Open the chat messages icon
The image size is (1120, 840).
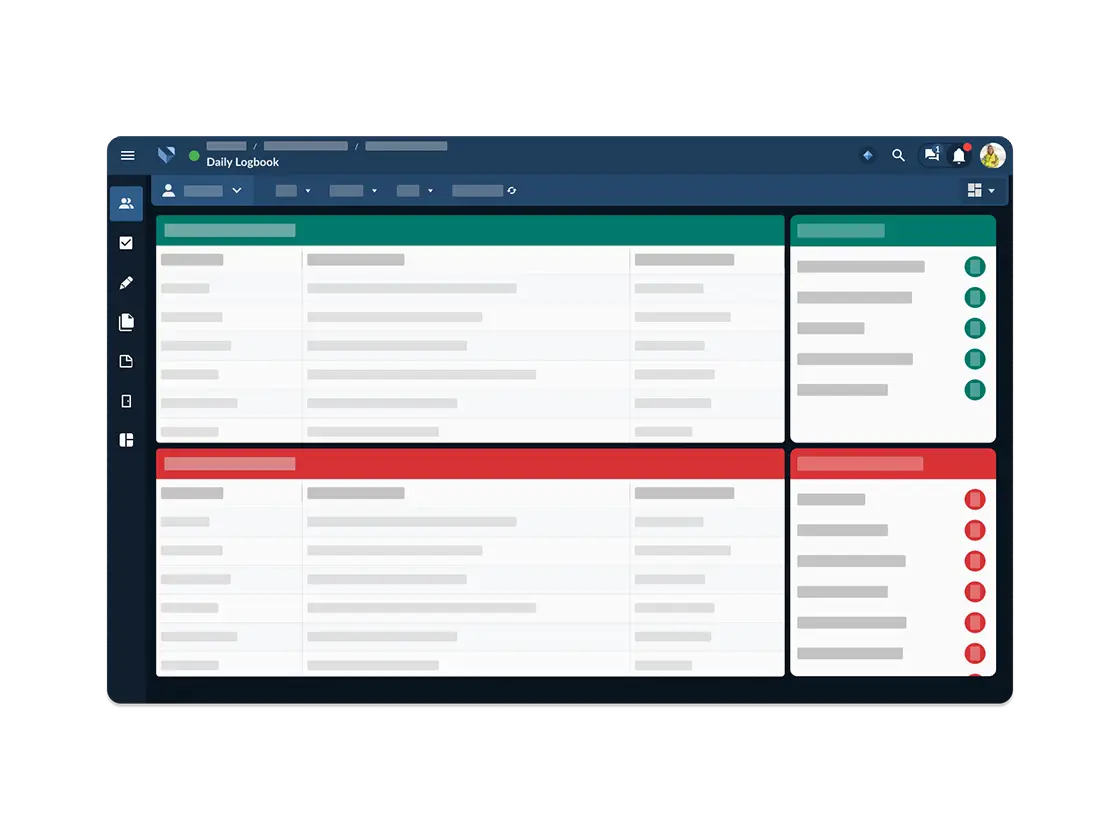click(931, 154)
